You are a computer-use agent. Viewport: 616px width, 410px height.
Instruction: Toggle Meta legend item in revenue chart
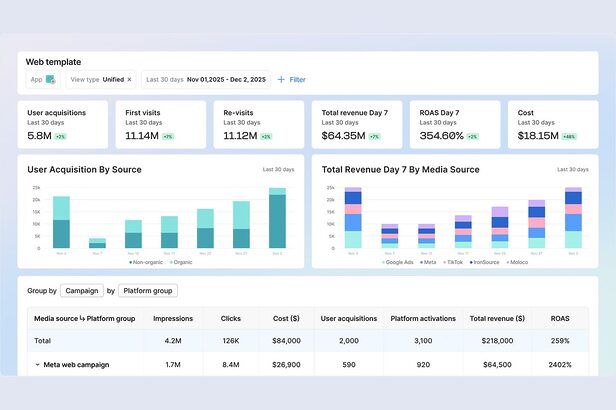pyautogui.click(x=428, y=262)
